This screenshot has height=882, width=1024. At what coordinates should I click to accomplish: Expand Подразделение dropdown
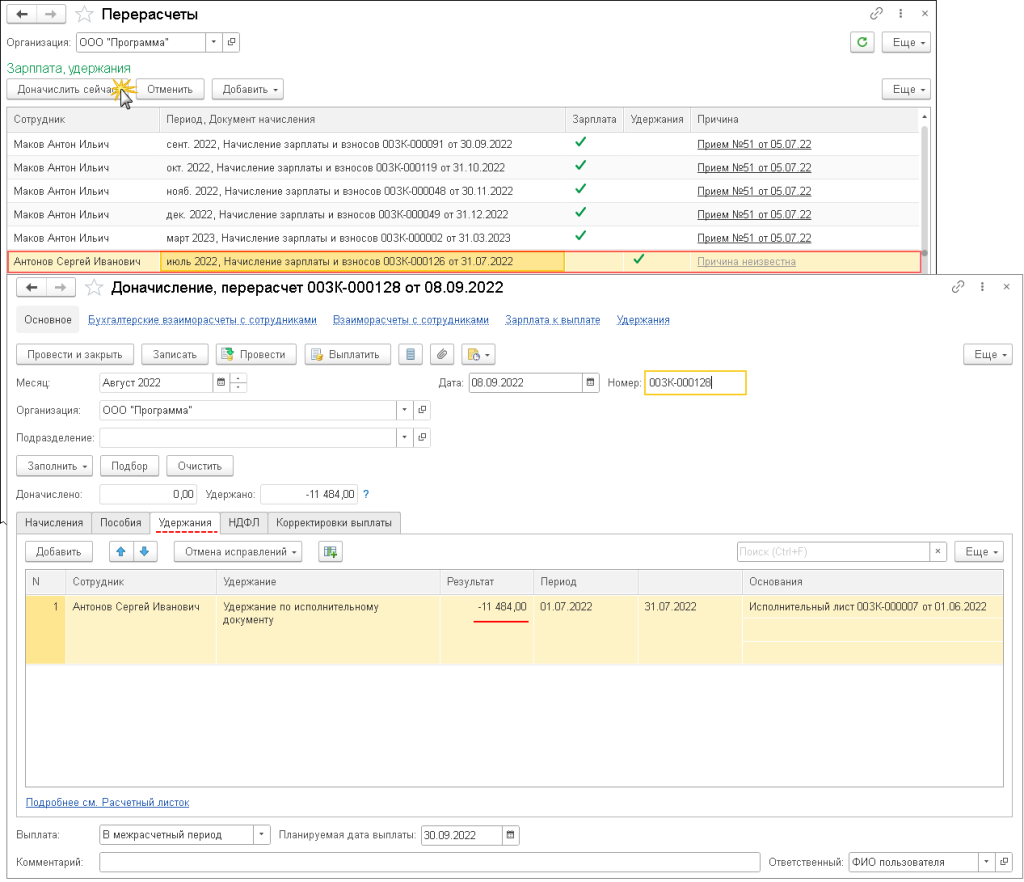point(404,437)
